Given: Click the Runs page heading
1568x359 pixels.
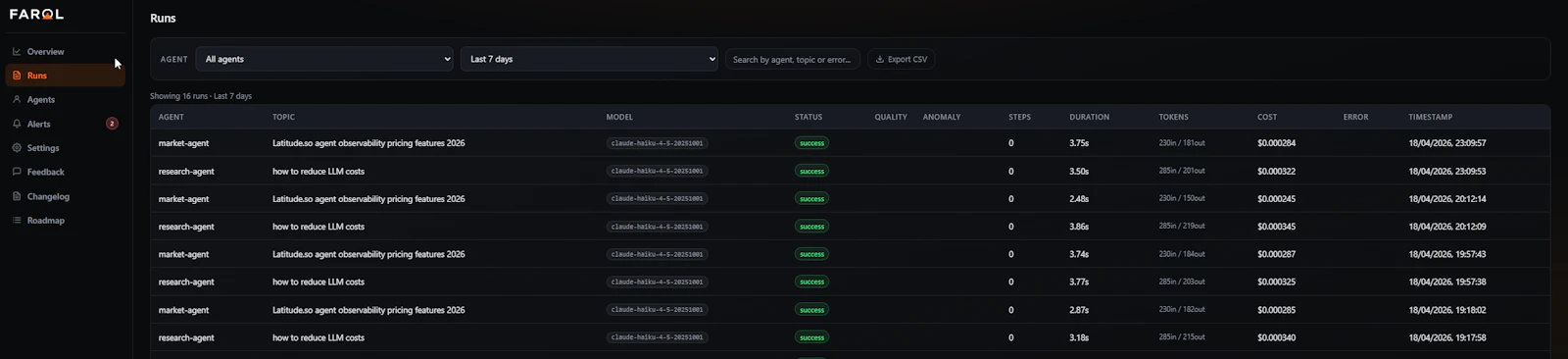Looking at the screenshot, I should point(163,19).
